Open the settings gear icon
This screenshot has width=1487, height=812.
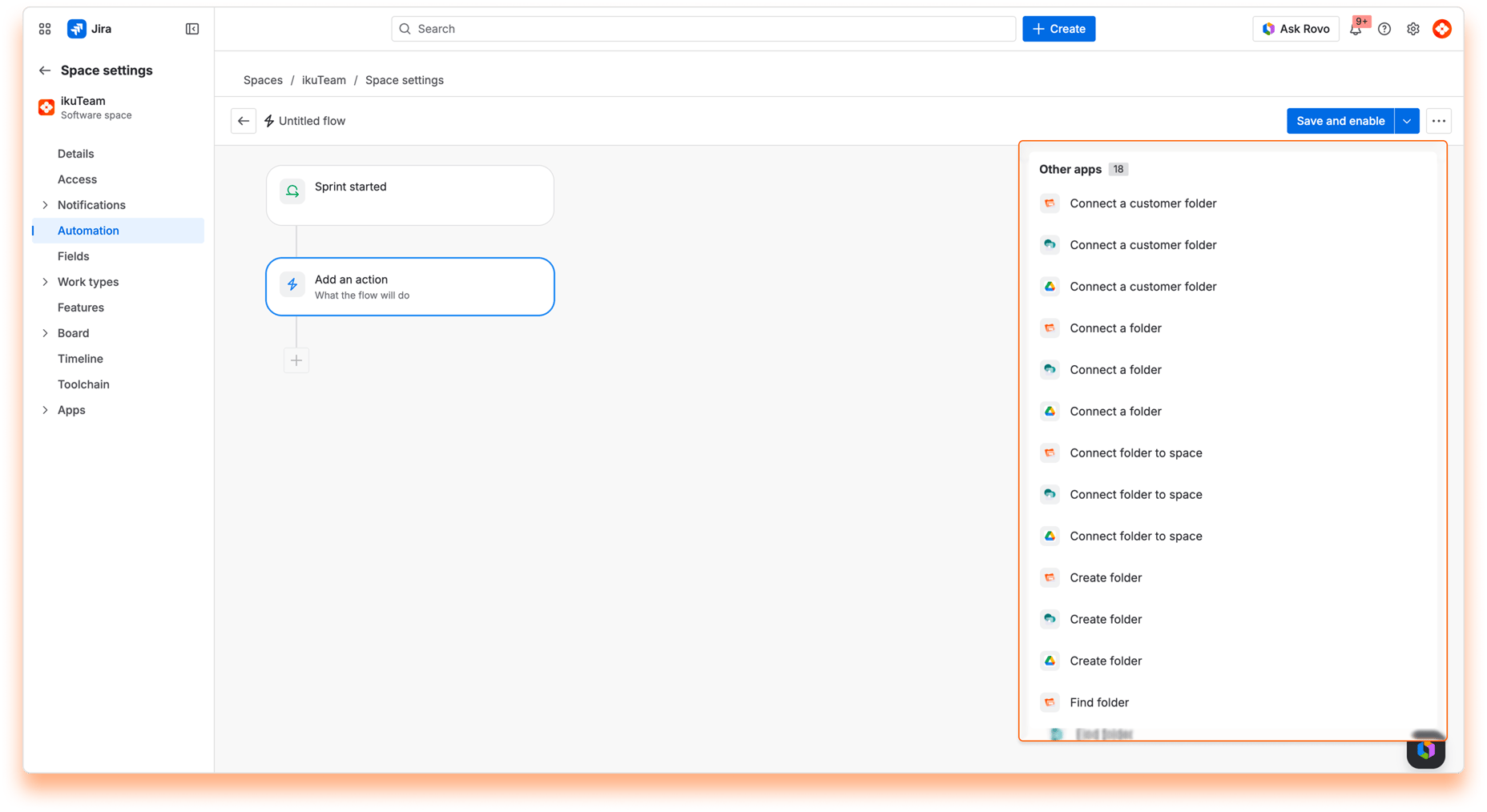tap(1413, 29)
